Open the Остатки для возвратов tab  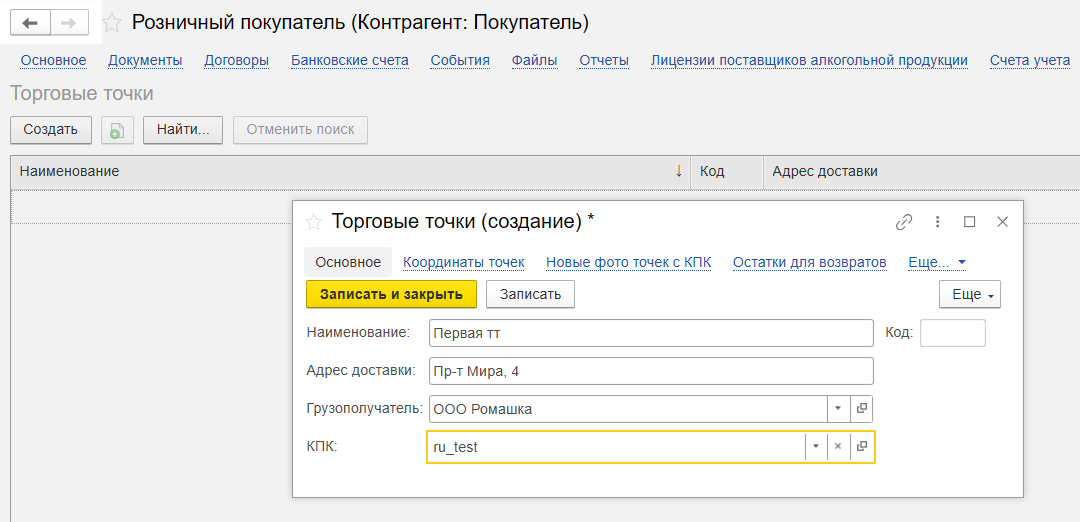point(809,262)
